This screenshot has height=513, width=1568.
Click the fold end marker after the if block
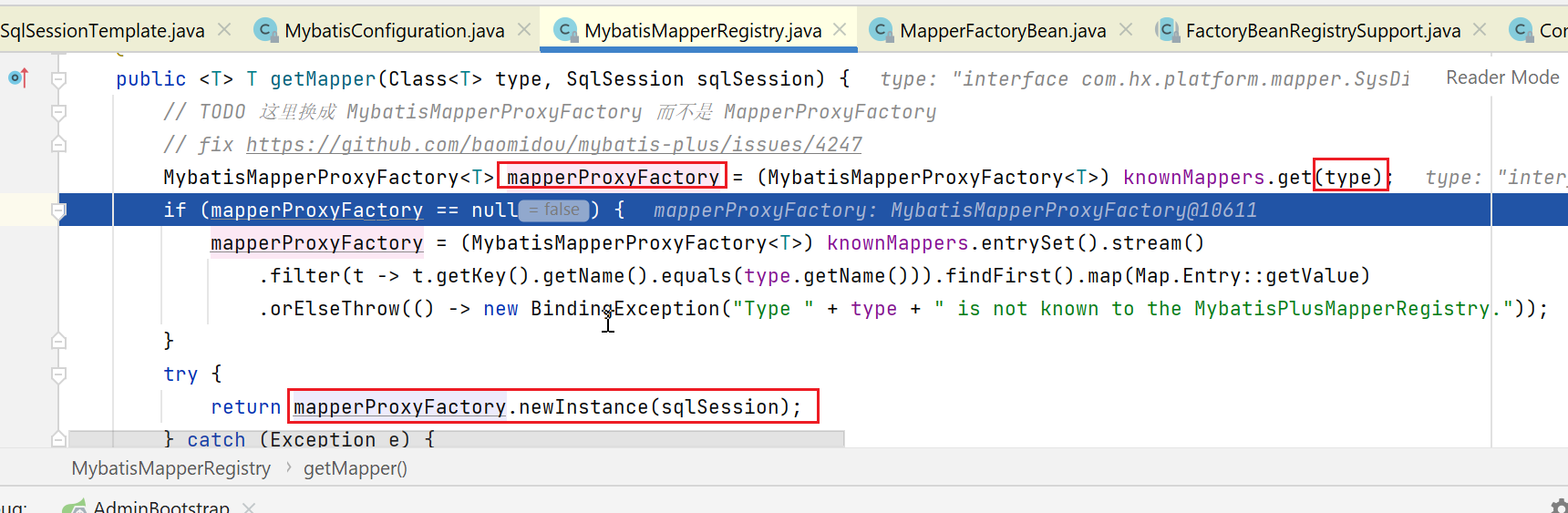tap(58, 342)
